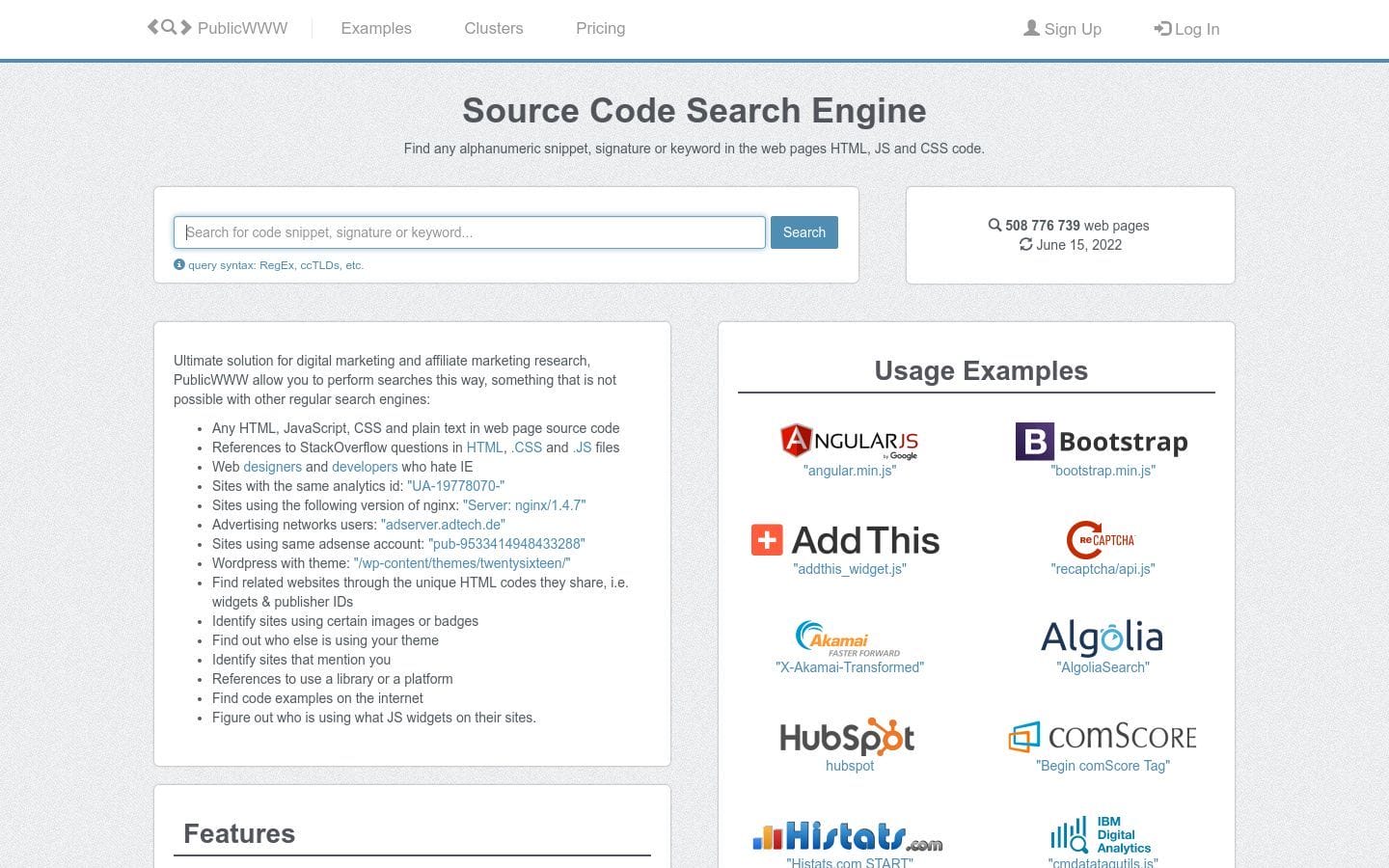Select the comScore logo
Screen dimensions: 1389x868
(x=1102, y=738)
